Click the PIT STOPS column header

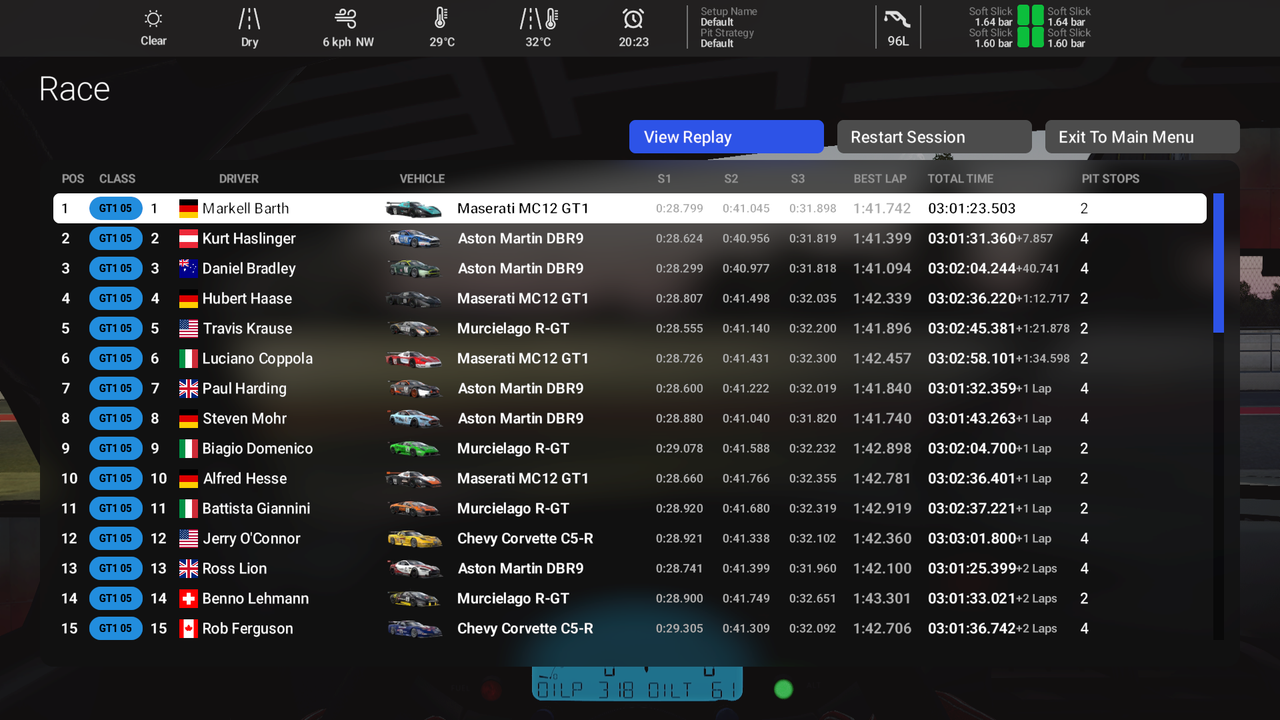pyautogui.click(x=1110, y=179)
